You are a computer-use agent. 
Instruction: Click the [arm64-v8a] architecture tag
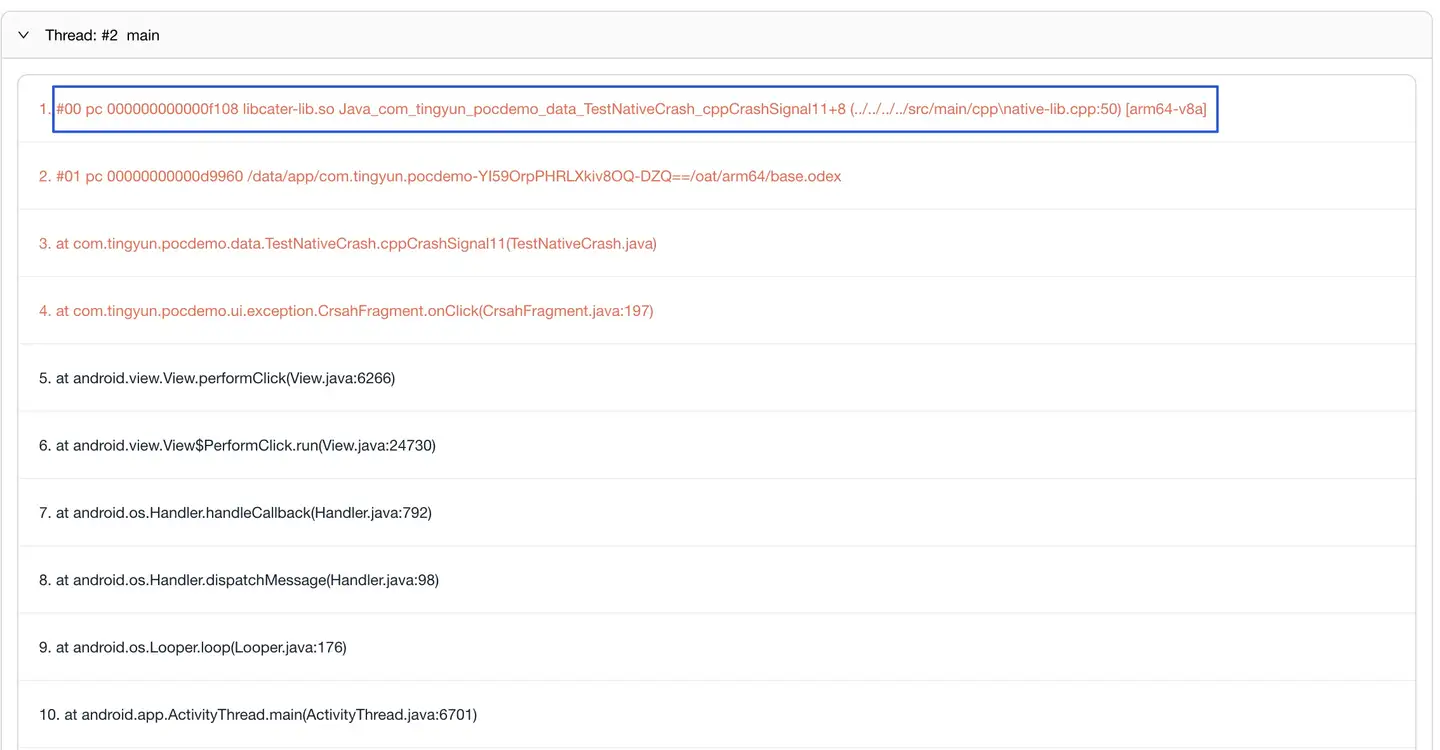[1166, 109]
